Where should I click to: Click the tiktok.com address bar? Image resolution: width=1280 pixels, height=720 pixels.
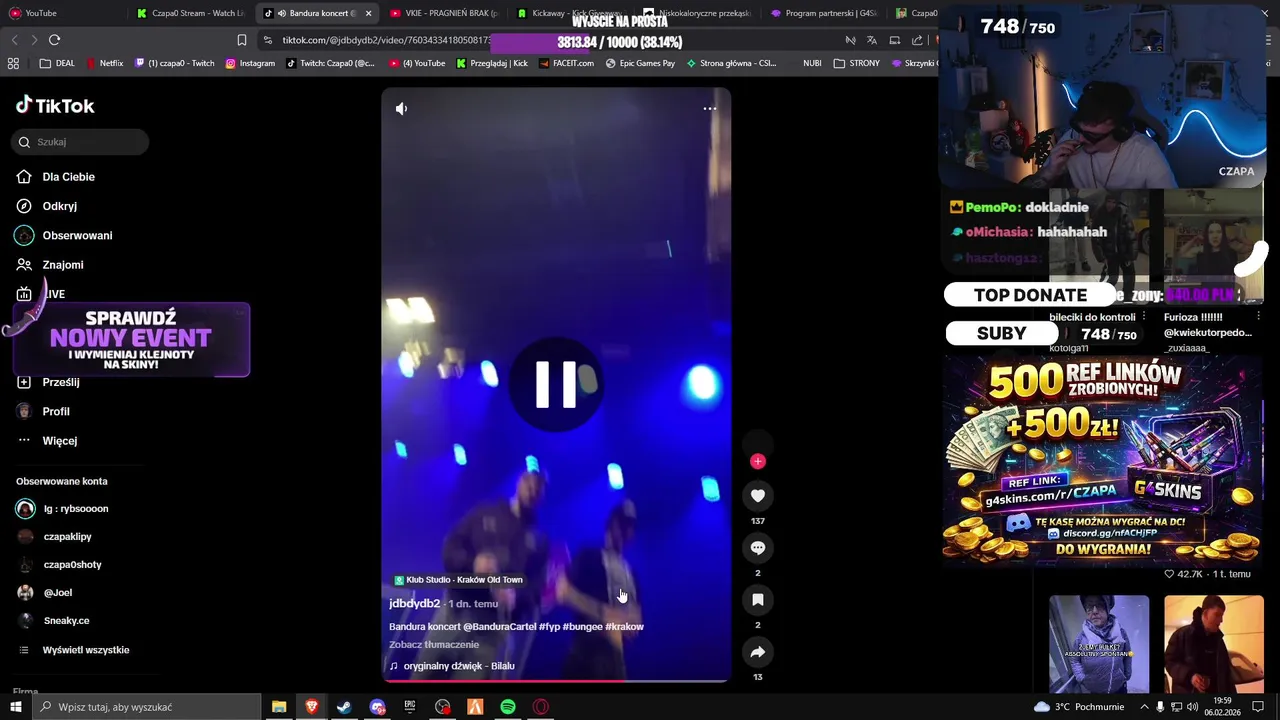tap(385, 40)
